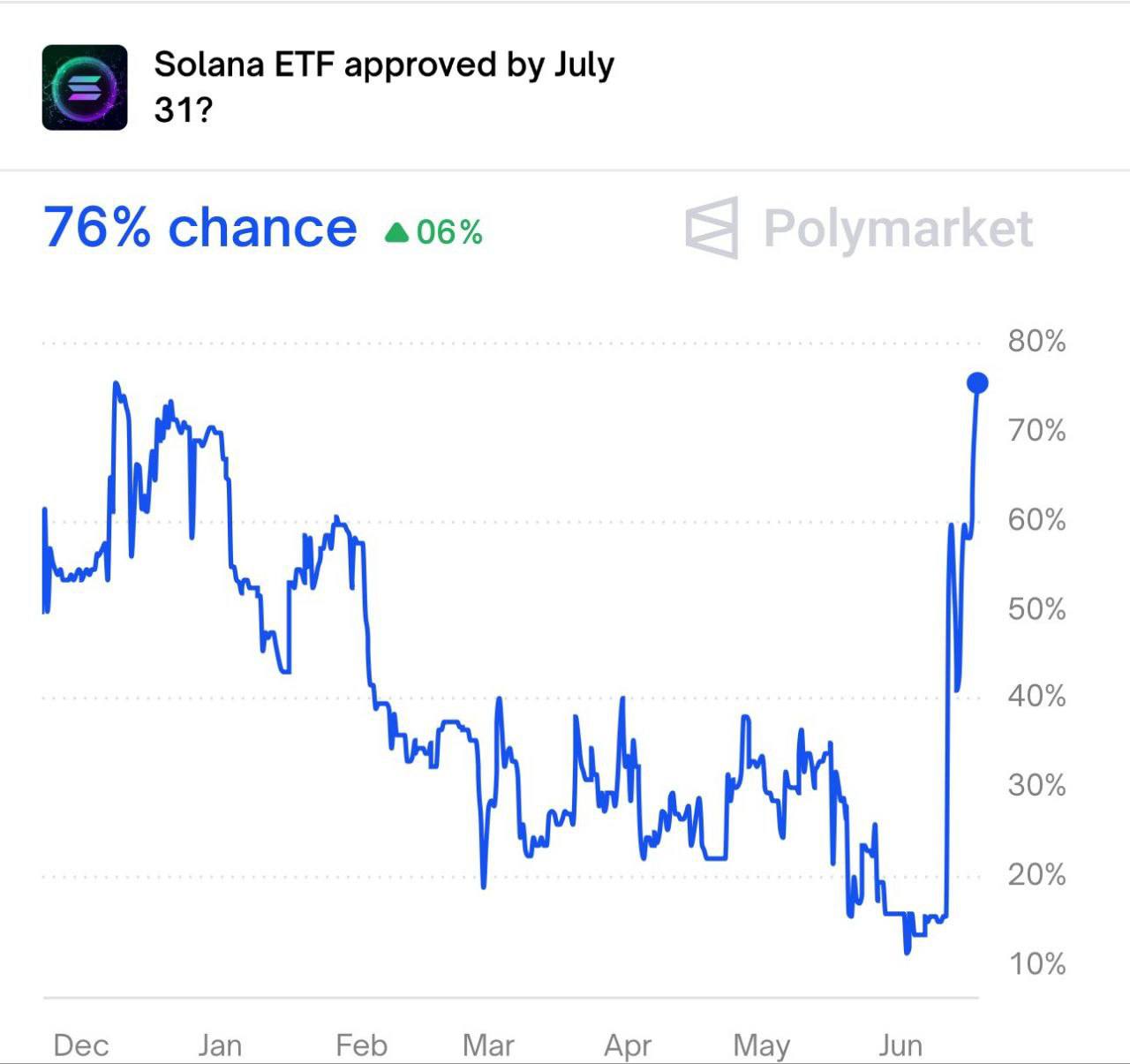
Task: Click the 20% axis label
Action: click(1037, 874)
